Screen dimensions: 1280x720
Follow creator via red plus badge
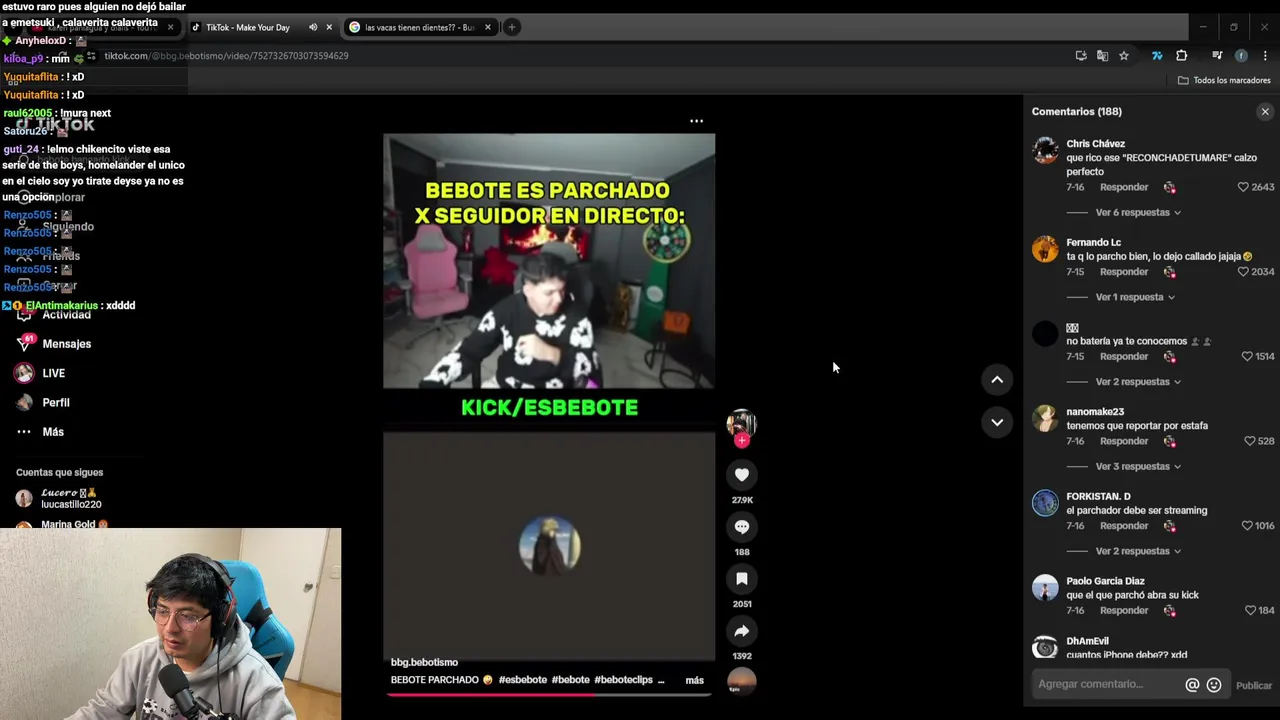741,441
